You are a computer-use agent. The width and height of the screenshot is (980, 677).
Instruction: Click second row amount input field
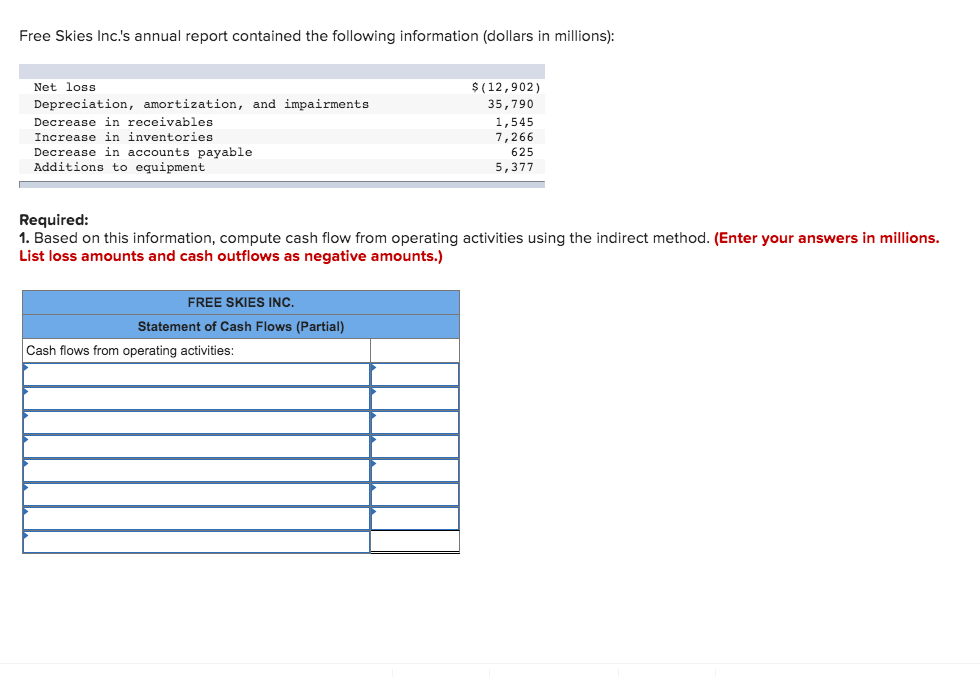point(415,398)
